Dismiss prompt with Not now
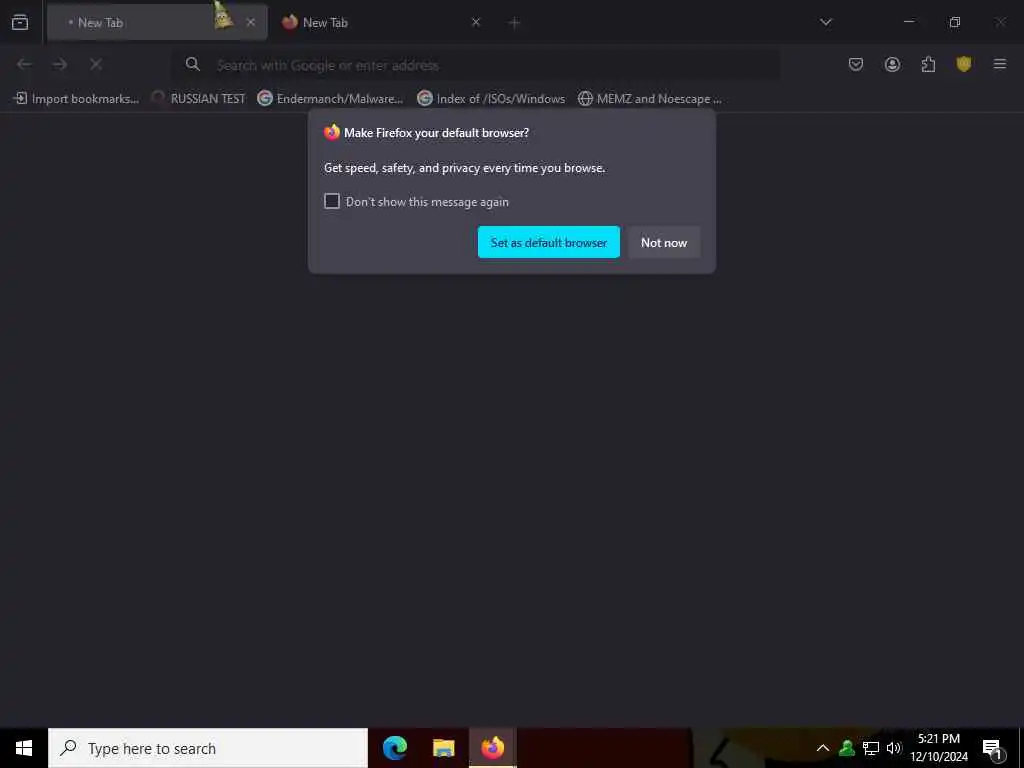Viewport: 1024px width, 768px height. click(664, 242)
